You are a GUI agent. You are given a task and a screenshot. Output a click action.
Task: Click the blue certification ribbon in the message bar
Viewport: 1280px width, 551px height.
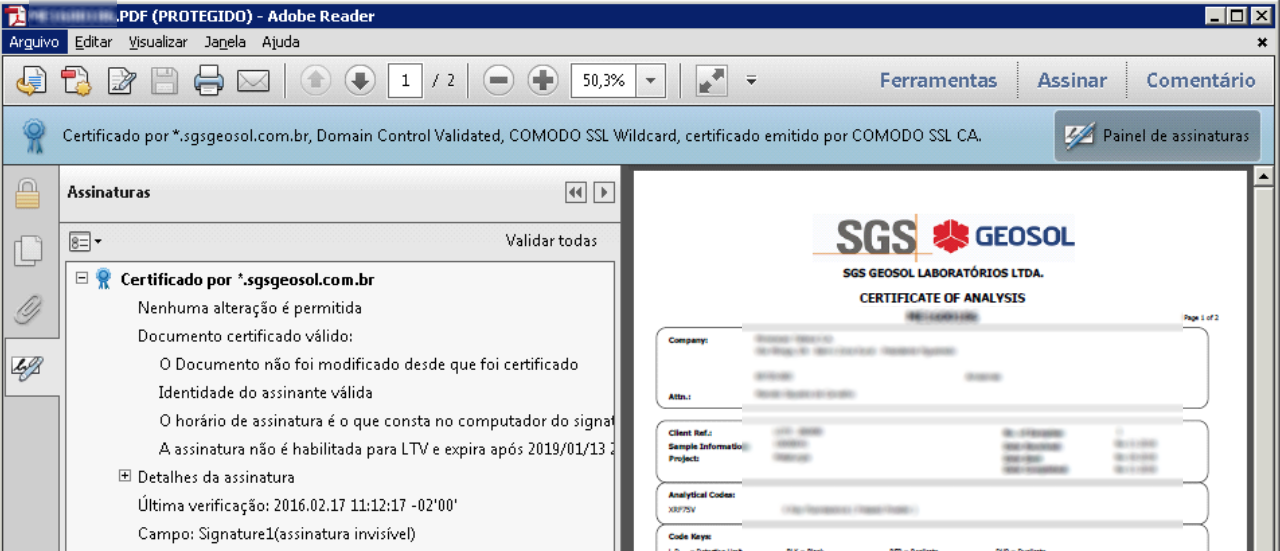point(33,136)
